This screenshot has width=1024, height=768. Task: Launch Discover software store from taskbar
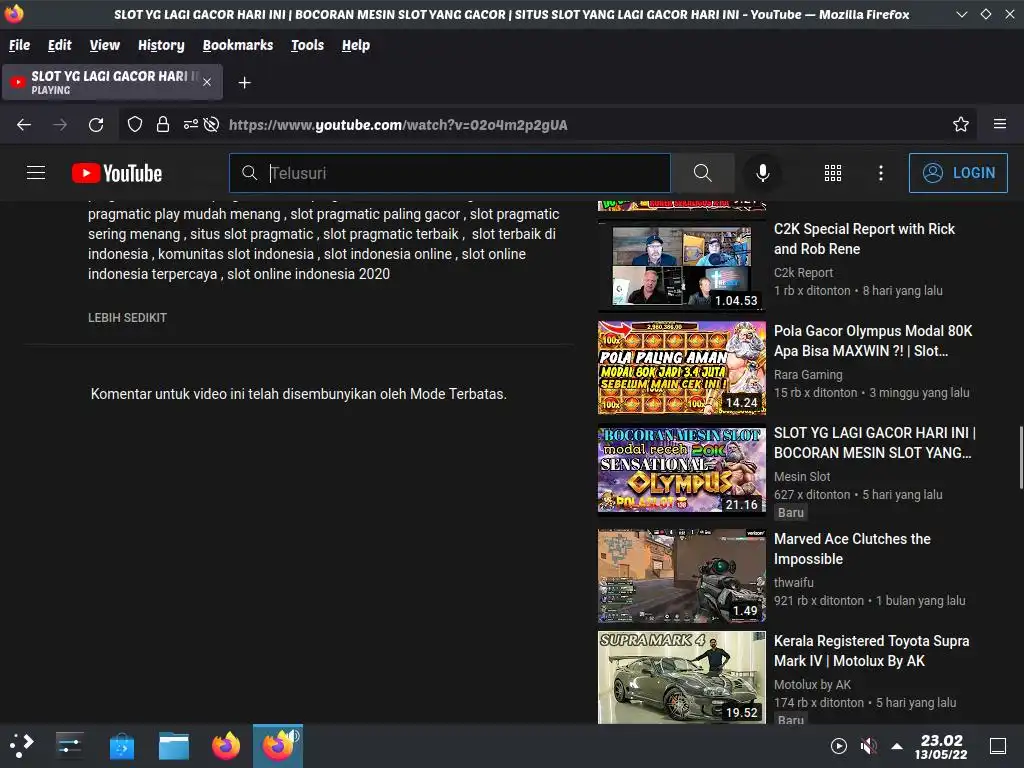coord(121,746)
